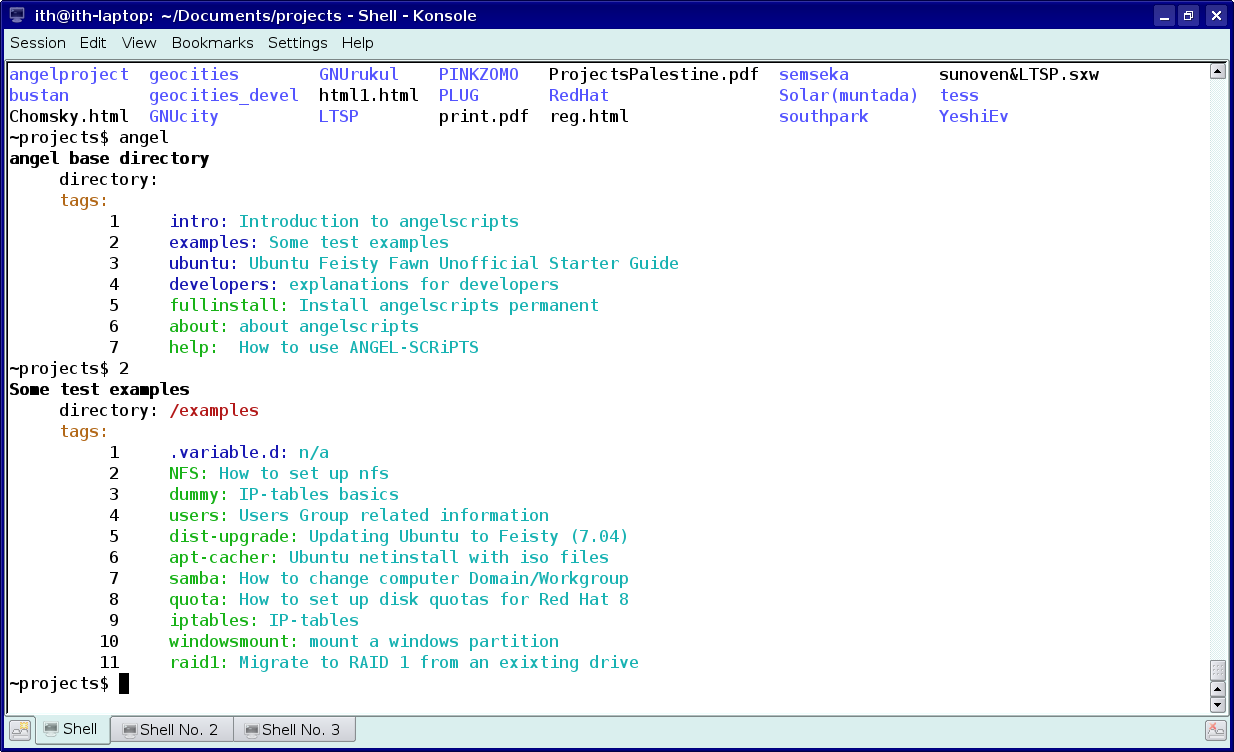This screenshot has height=752, width=1234.
Task: Click the 'about: about angelscripts' line
Action: (294, 326)
